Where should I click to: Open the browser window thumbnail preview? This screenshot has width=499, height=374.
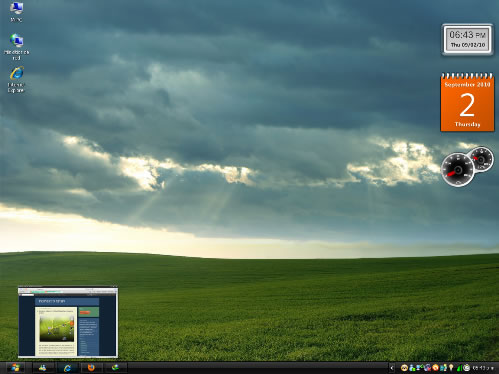pyautogui.click(x=68, y=322)
